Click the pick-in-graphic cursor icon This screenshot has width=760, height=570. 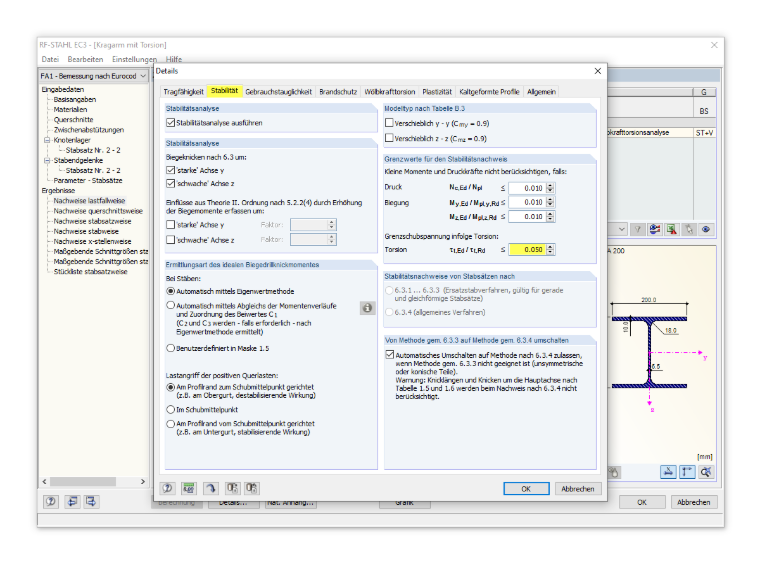[689, 229]
